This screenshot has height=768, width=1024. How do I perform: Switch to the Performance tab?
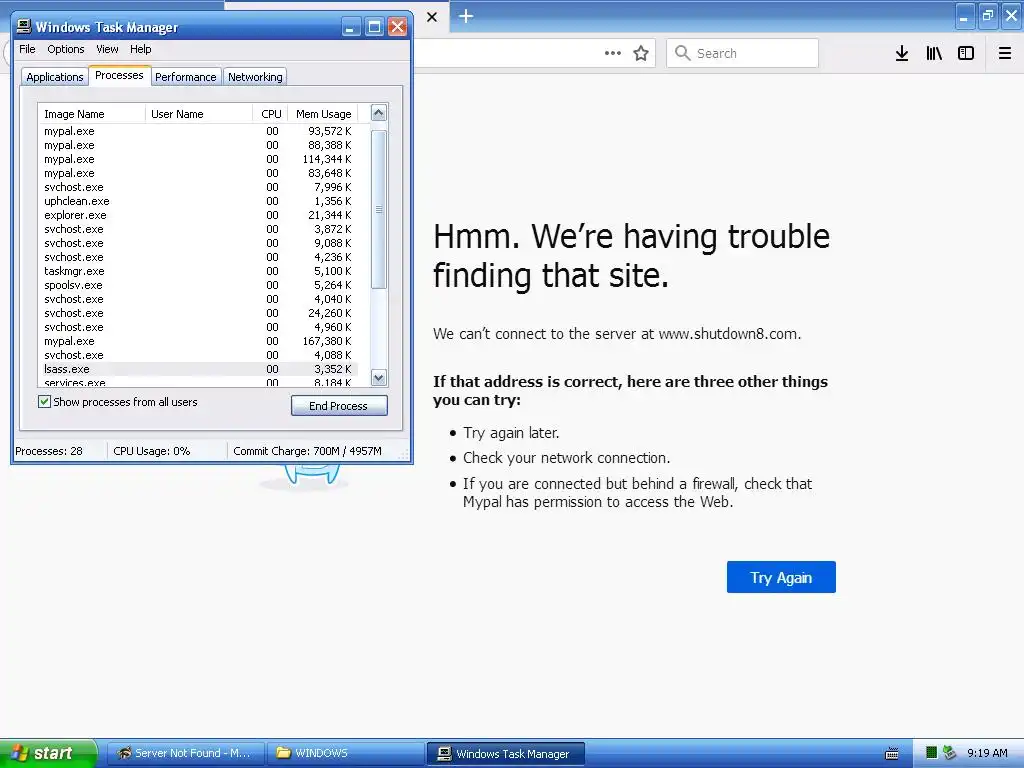click(x=185, y=76)
